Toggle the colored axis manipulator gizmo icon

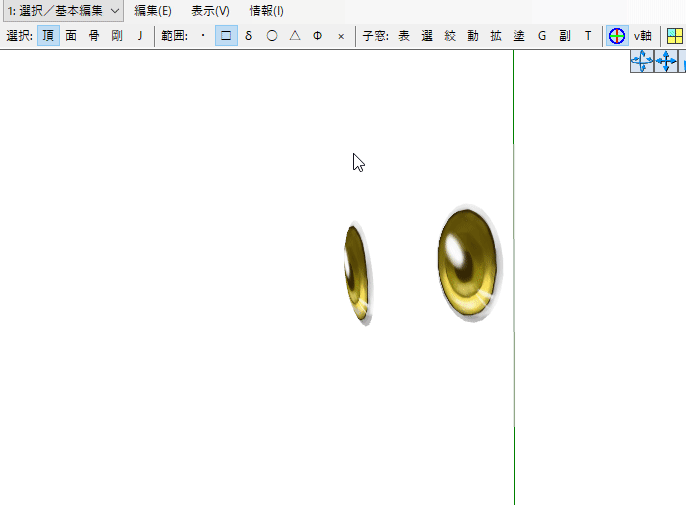click(x=617, y=36)
